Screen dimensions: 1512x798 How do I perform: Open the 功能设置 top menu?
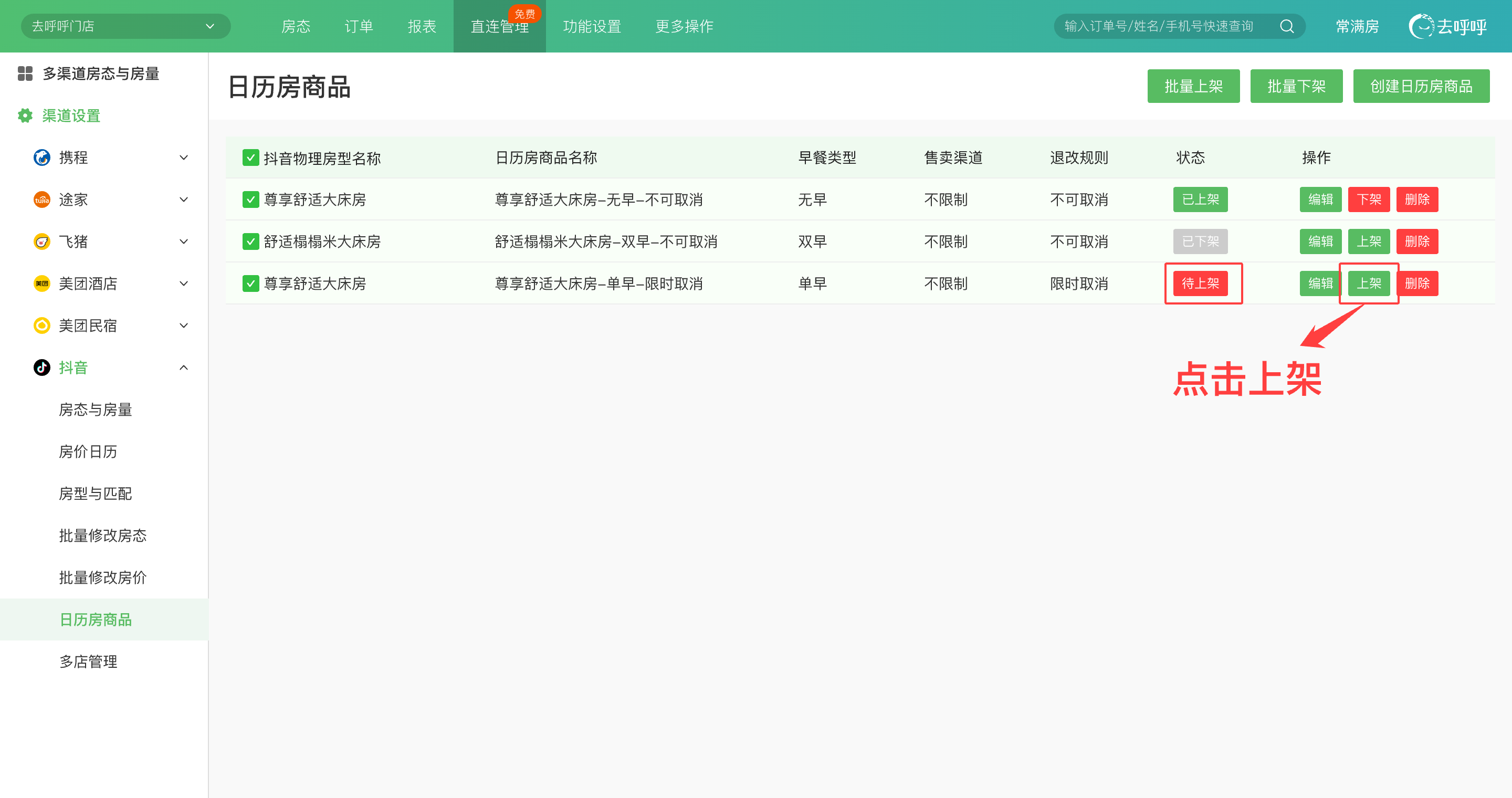point(592,26)
